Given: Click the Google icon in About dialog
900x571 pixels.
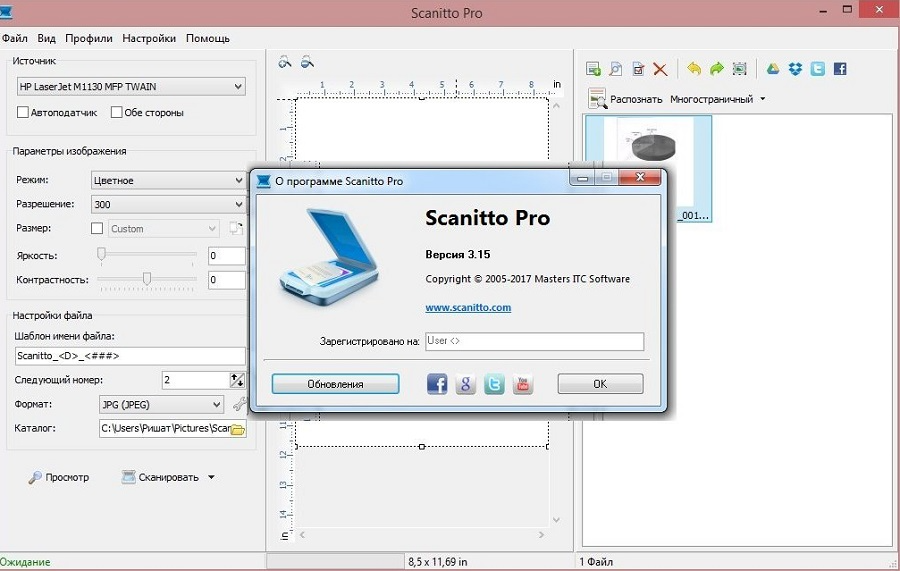Looking at the screenshot, I should [466, 384].
